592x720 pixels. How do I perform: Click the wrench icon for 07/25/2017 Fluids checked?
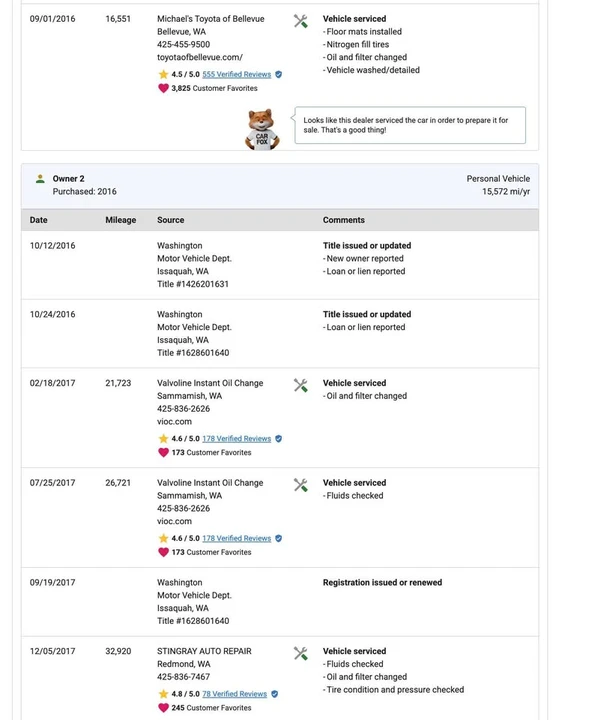(300, 485)
